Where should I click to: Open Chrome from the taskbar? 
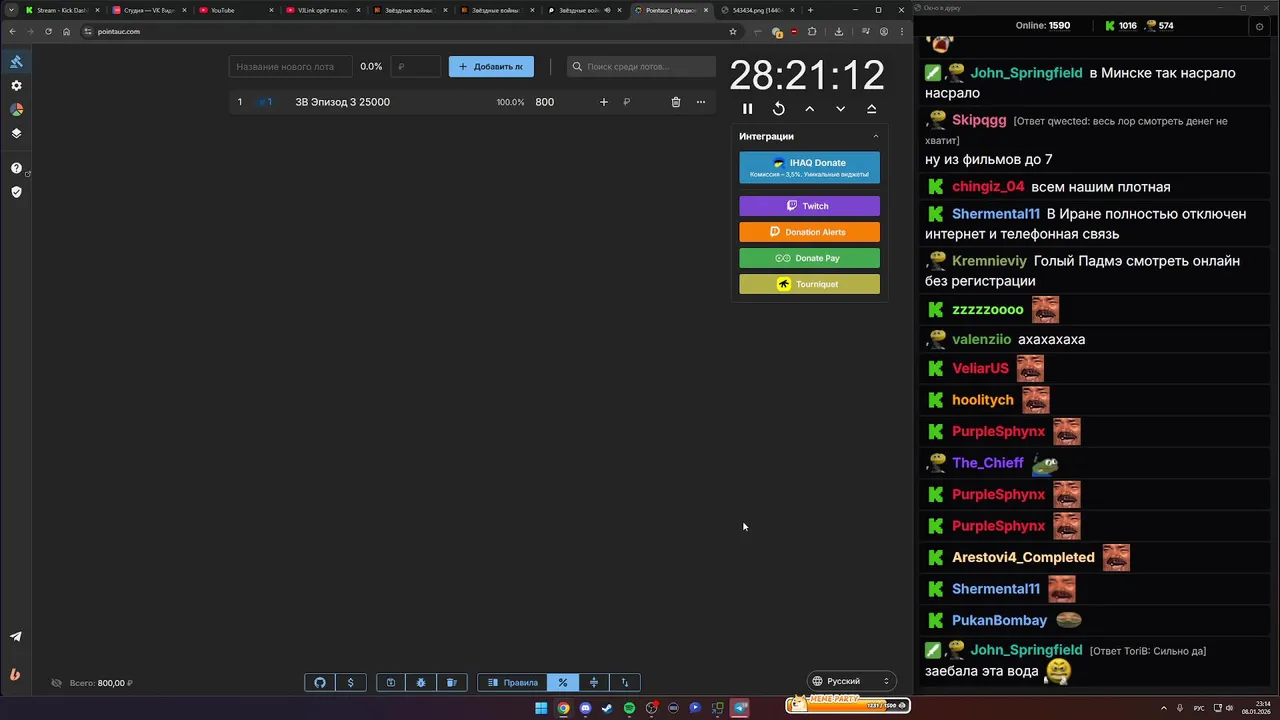coord(563,708)
